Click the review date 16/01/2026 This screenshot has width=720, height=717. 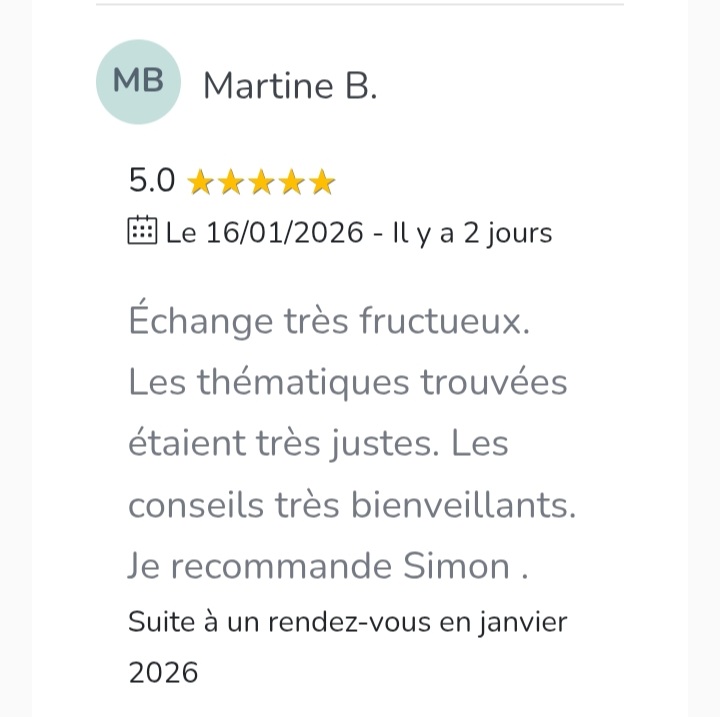(283, 233)
